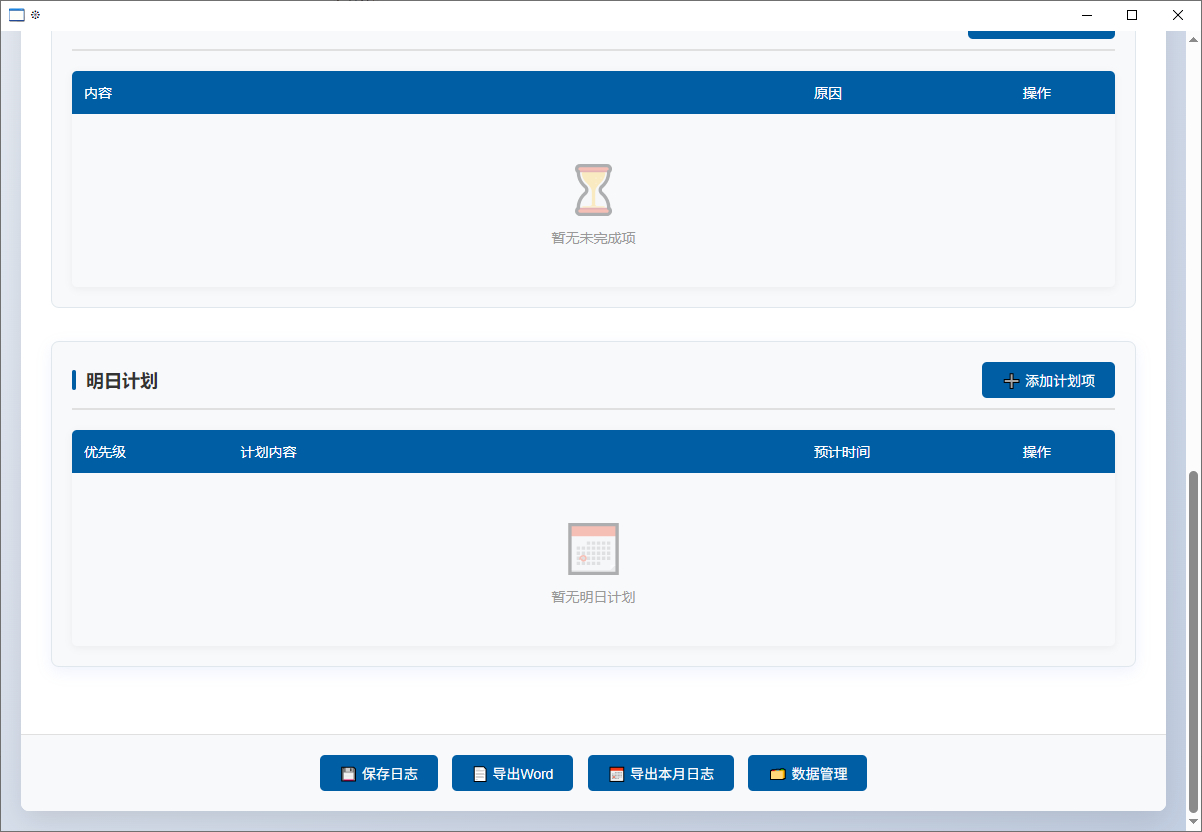This screenshot has height=832, width=1202.
Task: Select the 优先级 column header
Action: (x=105, y=452)
